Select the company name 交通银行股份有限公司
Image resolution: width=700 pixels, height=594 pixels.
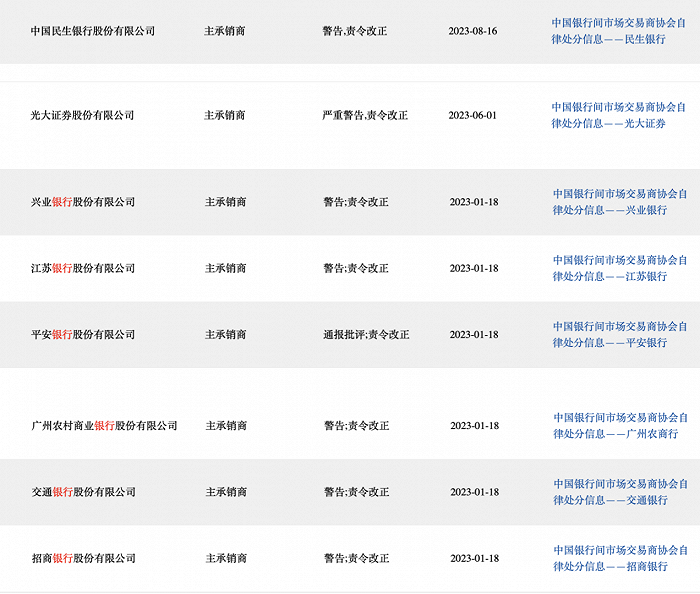click(x=83, y=492)
